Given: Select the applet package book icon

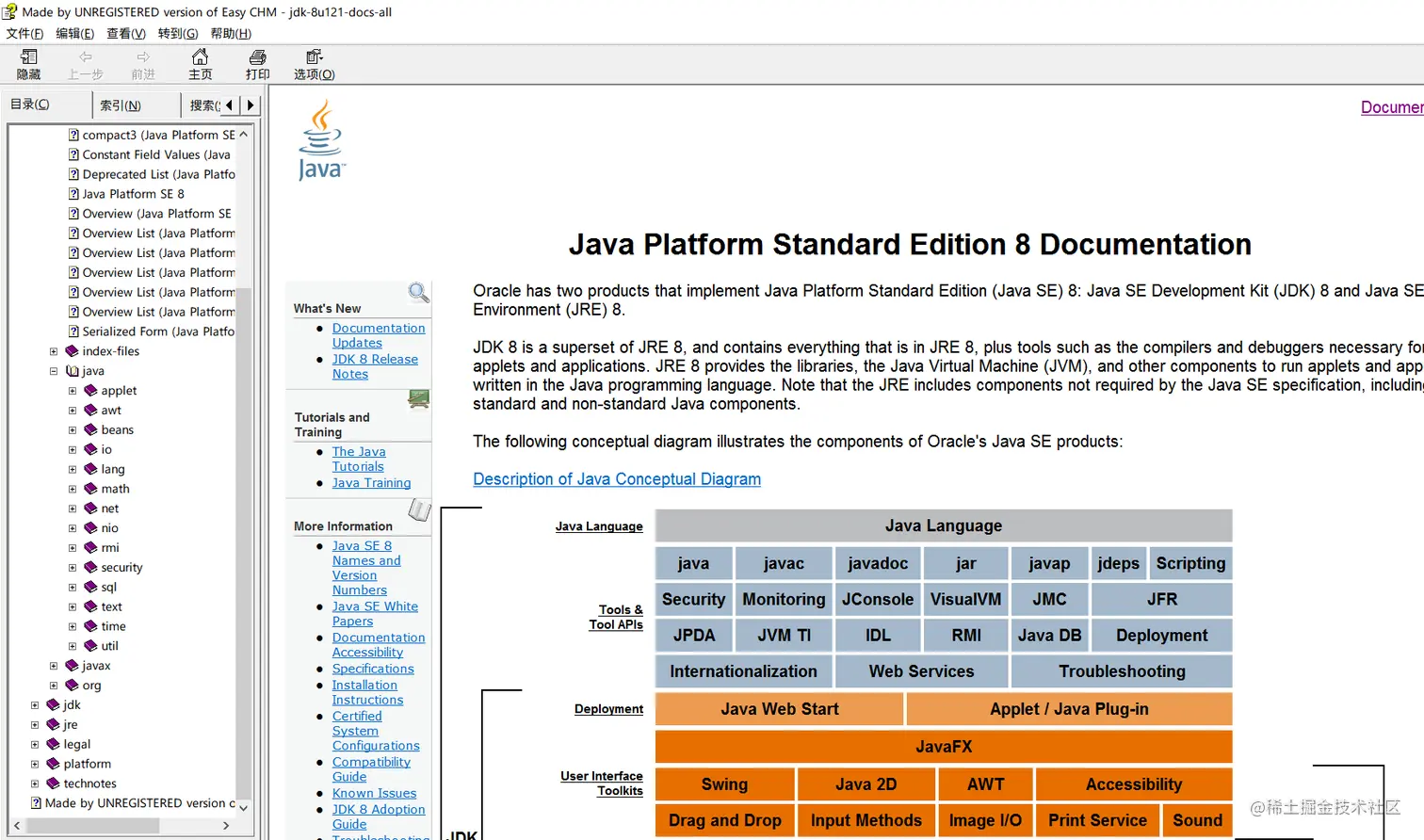Looking at the screenshot, I should [x=90, y=390].
